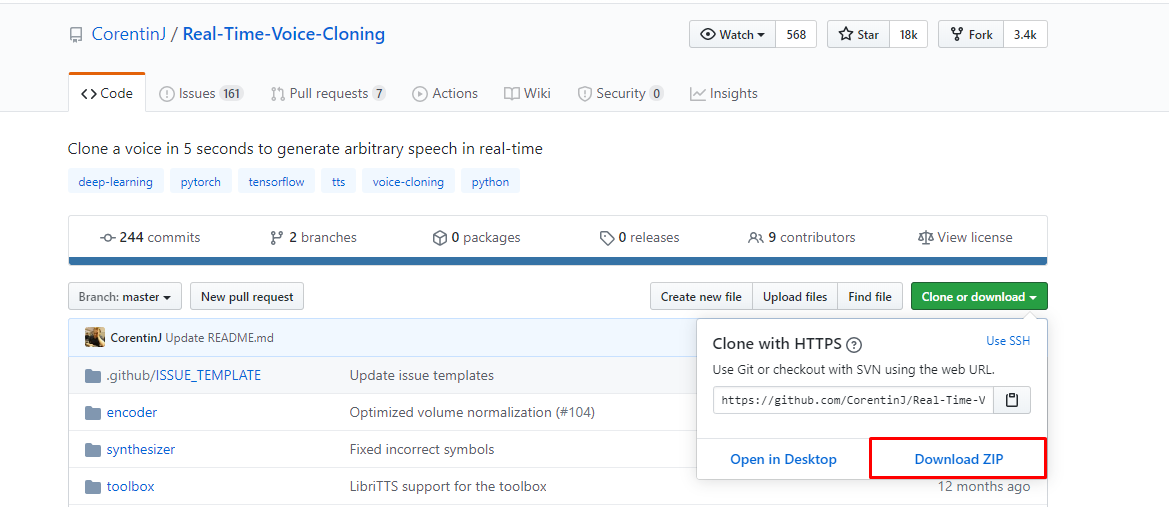Image resolution: width=1169 pixels, height=507 pixels.
Task: Click Open in Desktop
Action: 783,459
